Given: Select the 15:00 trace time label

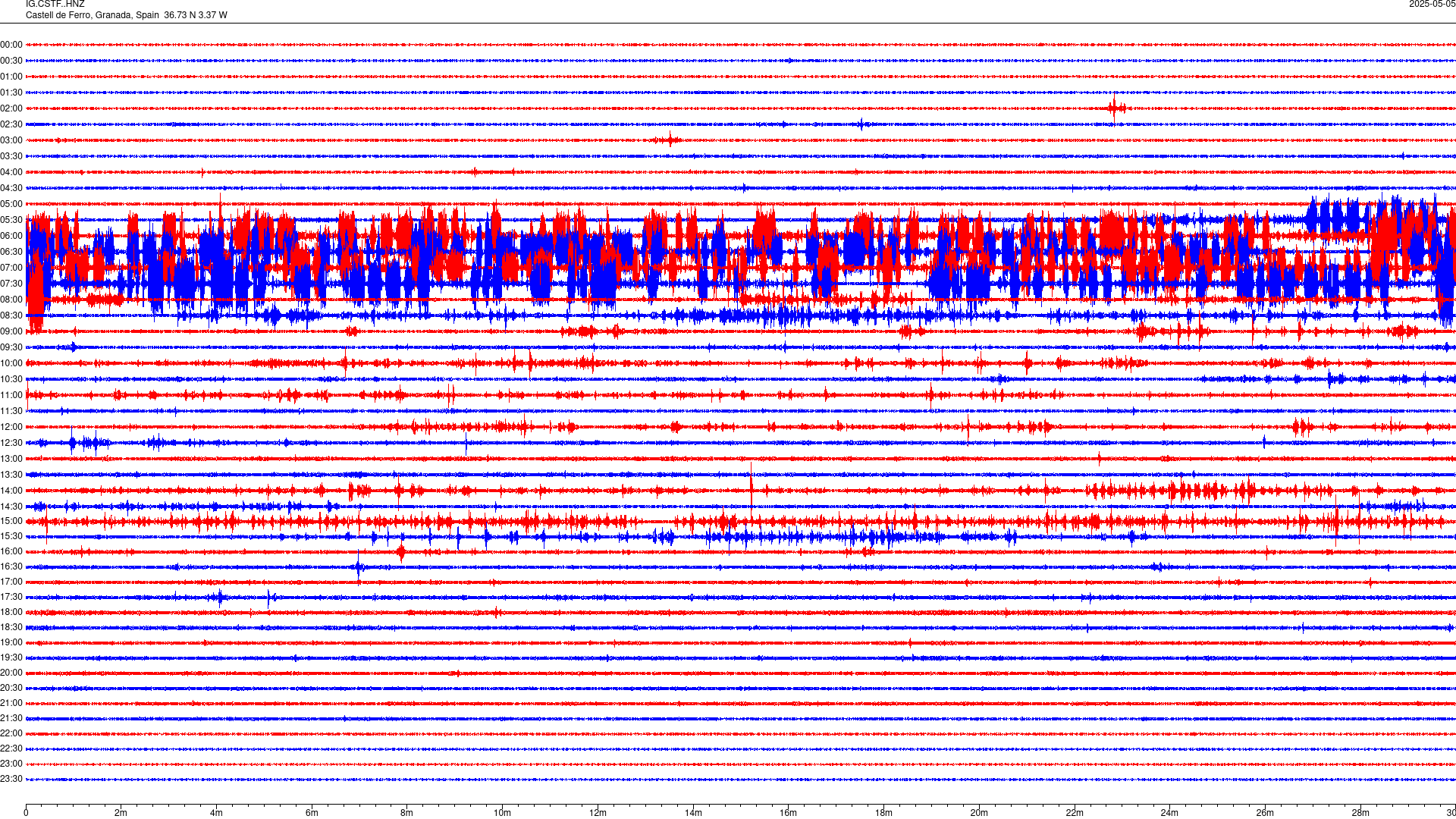Looking at the screenshot, I should (x=11, y=521).
